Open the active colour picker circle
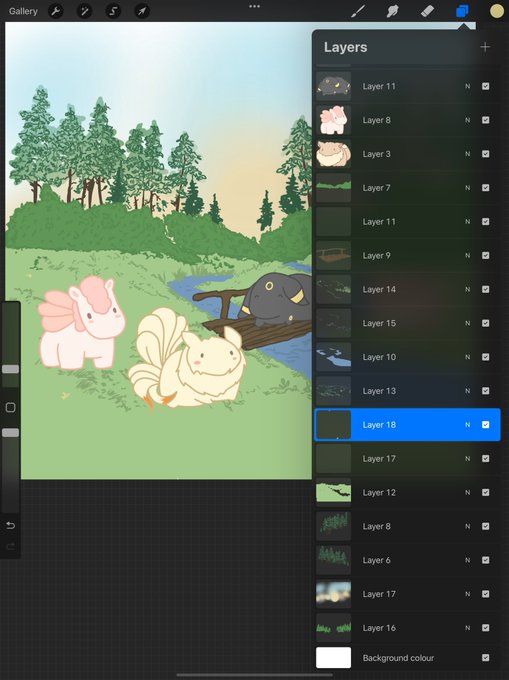The width and height of the screenshot is (509, 680). (497, 11)
